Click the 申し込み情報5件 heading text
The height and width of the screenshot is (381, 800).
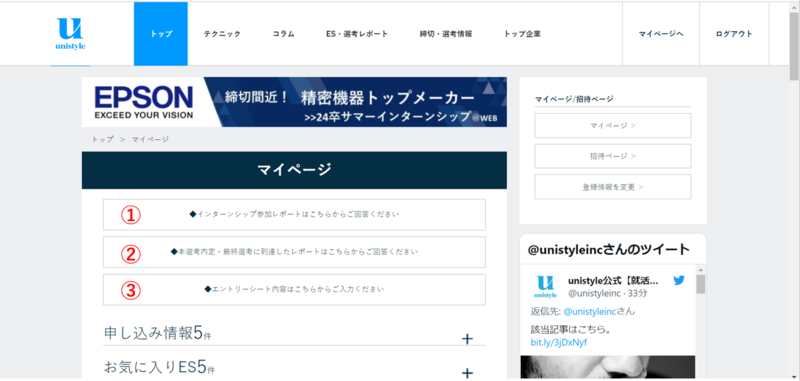tap(157, 334)
